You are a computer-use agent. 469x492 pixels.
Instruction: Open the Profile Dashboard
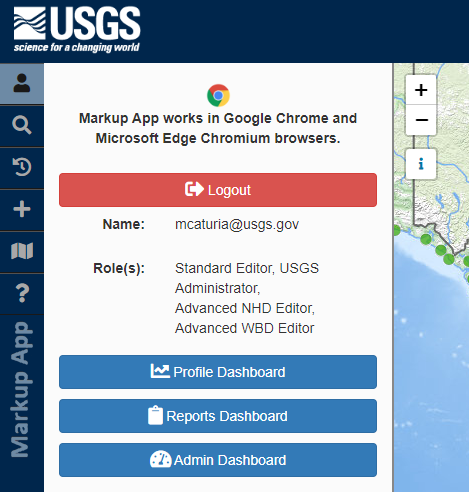[218, 372]
